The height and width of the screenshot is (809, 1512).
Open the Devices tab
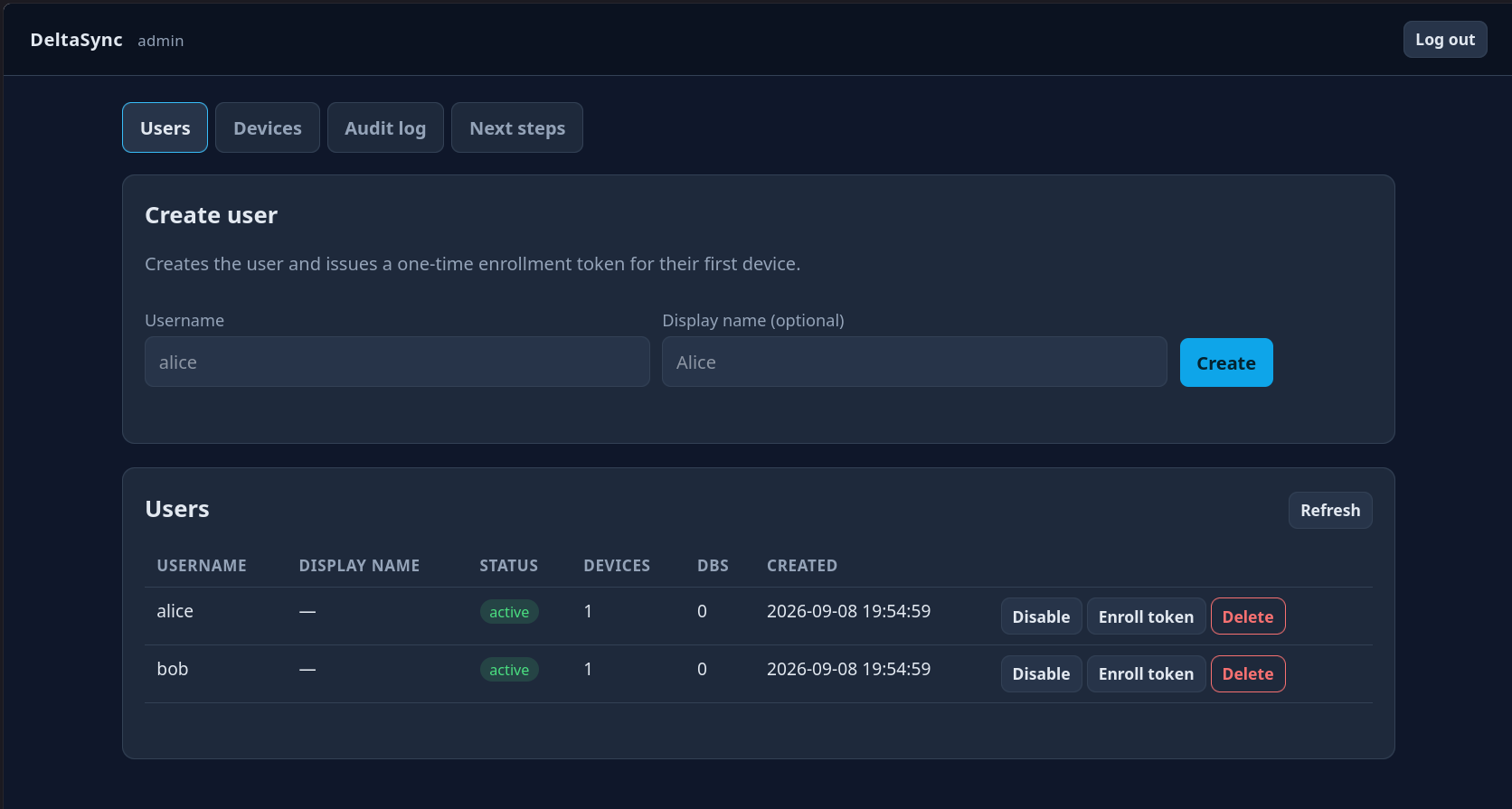268,127
